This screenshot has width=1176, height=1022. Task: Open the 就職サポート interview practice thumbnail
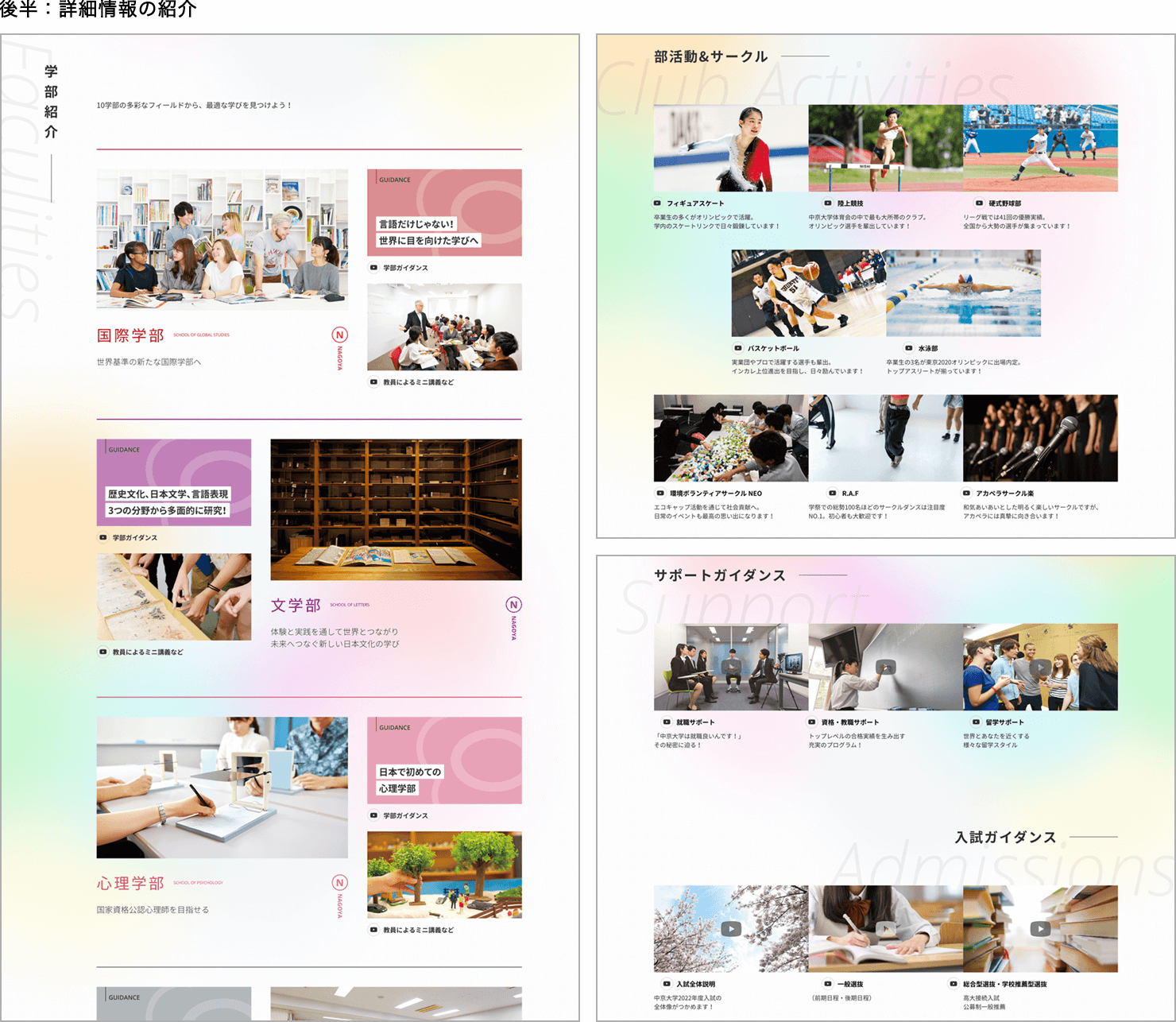tap(731, 667)
